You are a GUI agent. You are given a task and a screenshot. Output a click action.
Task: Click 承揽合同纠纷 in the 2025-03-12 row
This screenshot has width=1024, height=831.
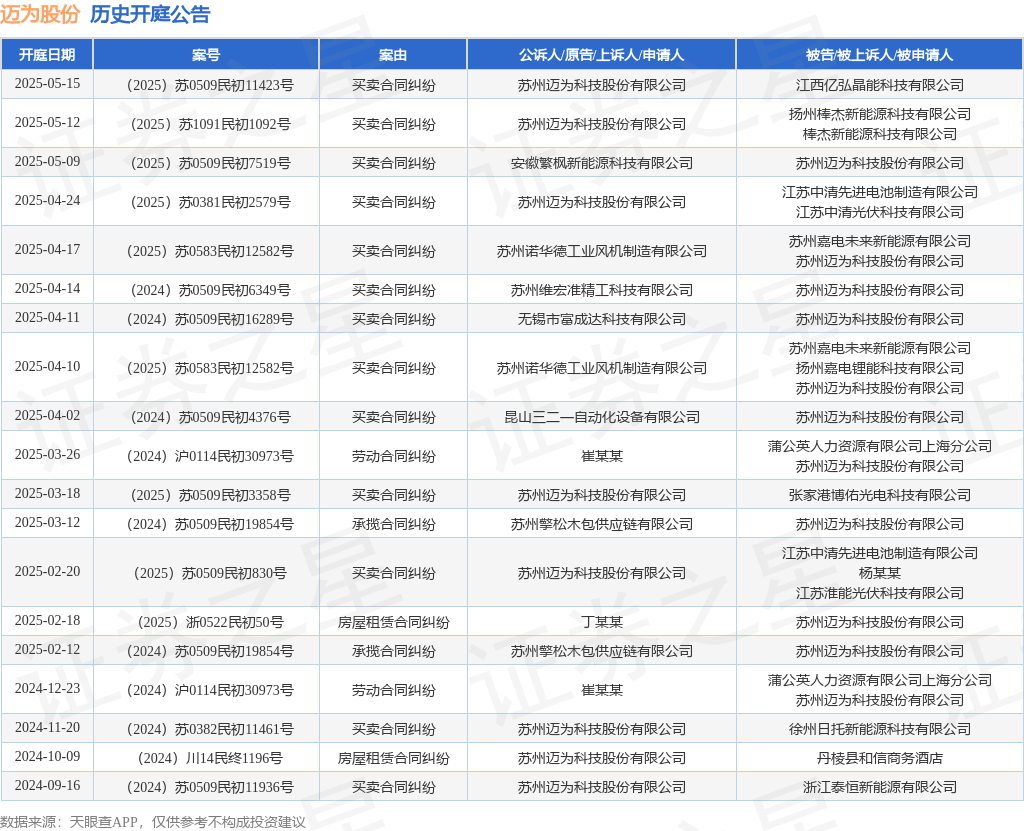(x=393, y=525)
